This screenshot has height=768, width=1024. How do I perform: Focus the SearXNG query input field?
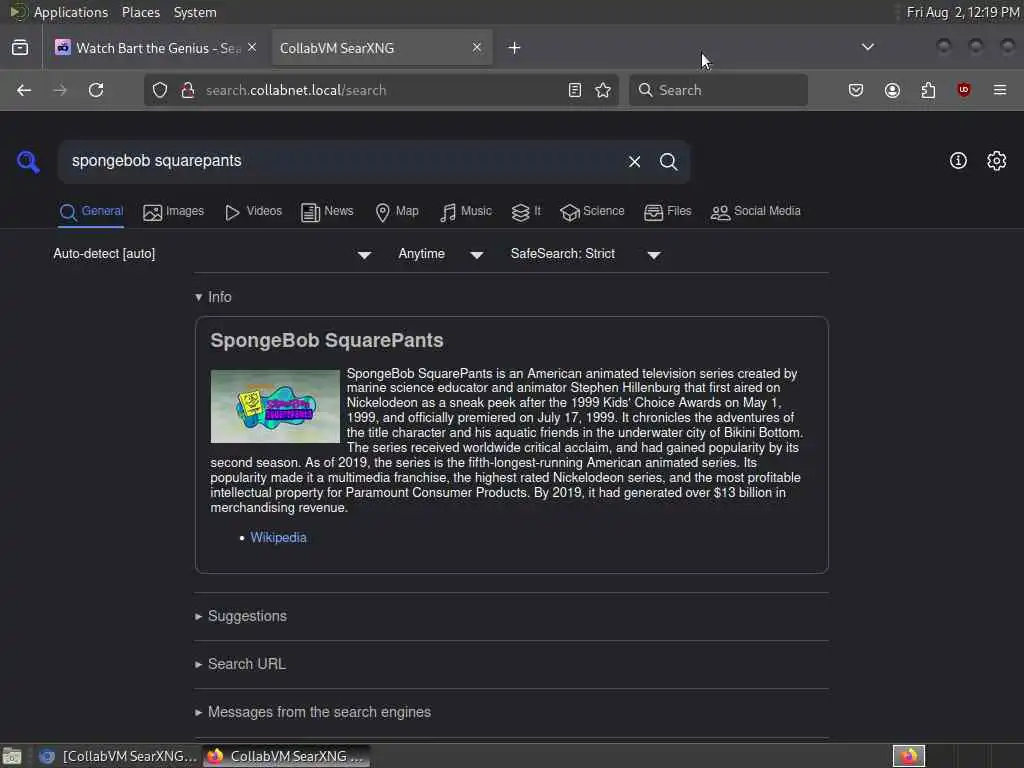point(343,161)
